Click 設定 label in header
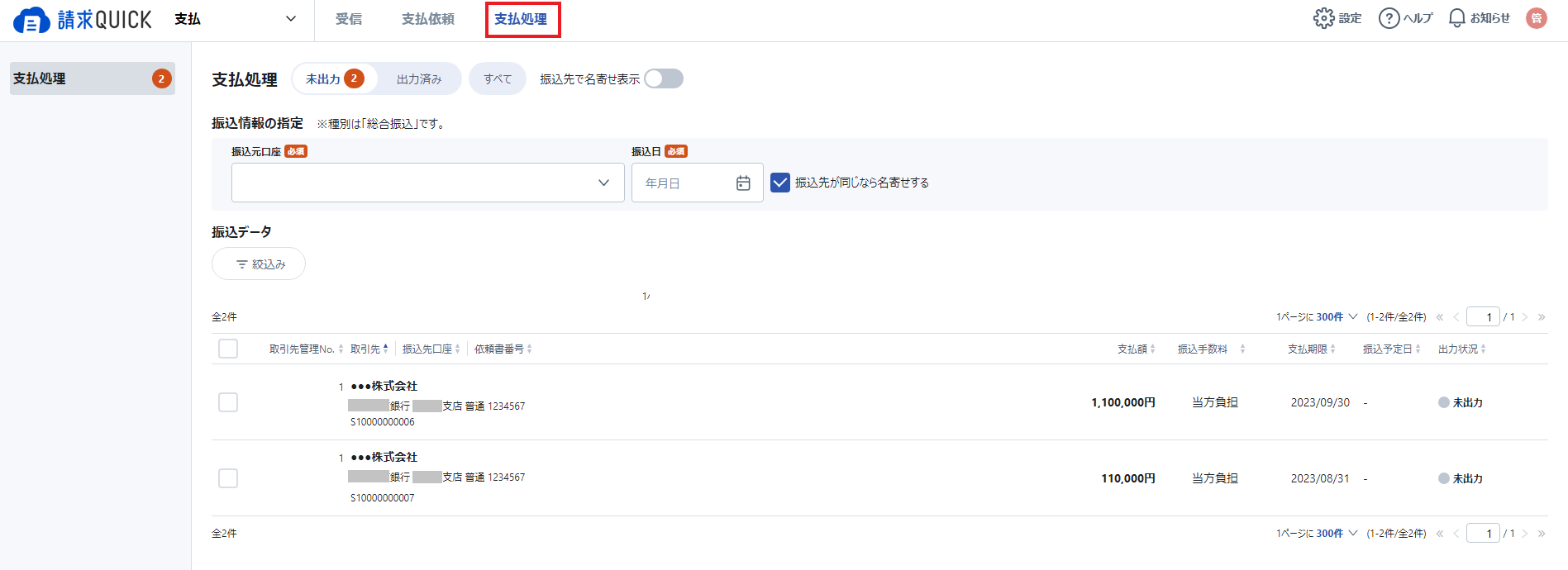Screen dimensions: 1568x570 point(1350,18)
